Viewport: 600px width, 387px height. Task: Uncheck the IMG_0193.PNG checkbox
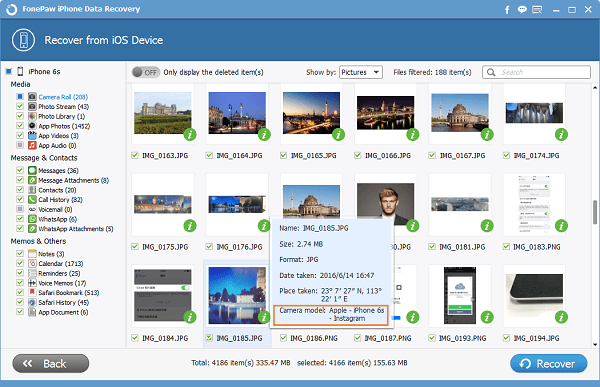point(432,338)
